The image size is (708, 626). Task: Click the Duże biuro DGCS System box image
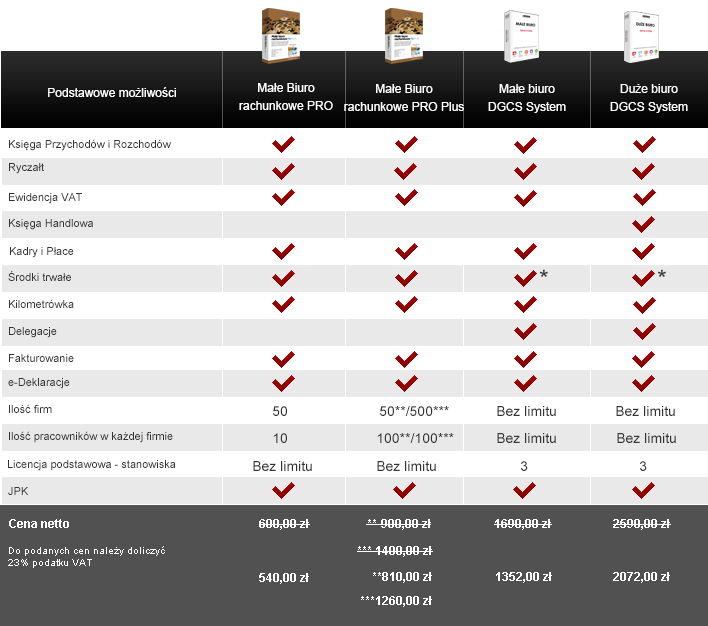coord(642,37)
